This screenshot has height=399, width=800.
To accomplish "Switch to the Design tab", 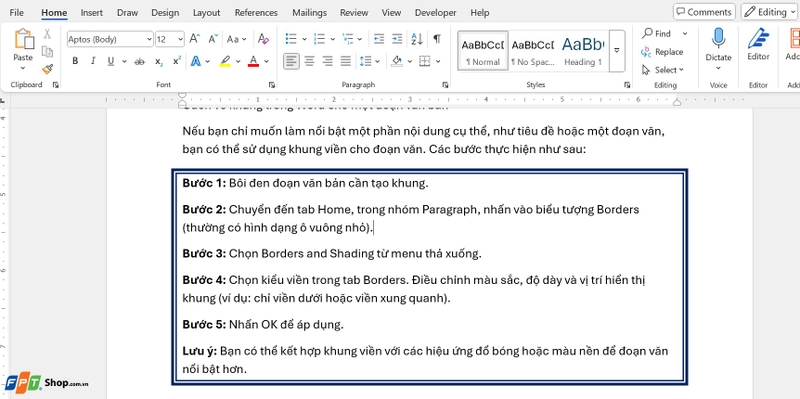I will point(165,13).
